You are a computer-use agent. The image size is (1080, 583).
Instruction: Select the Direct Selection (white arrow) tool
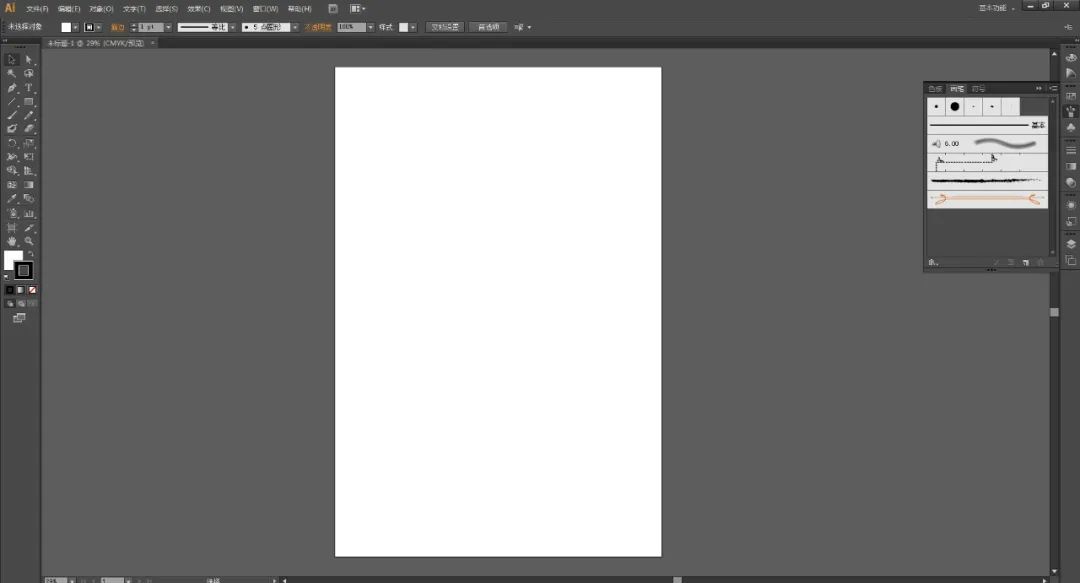[29, 59]
